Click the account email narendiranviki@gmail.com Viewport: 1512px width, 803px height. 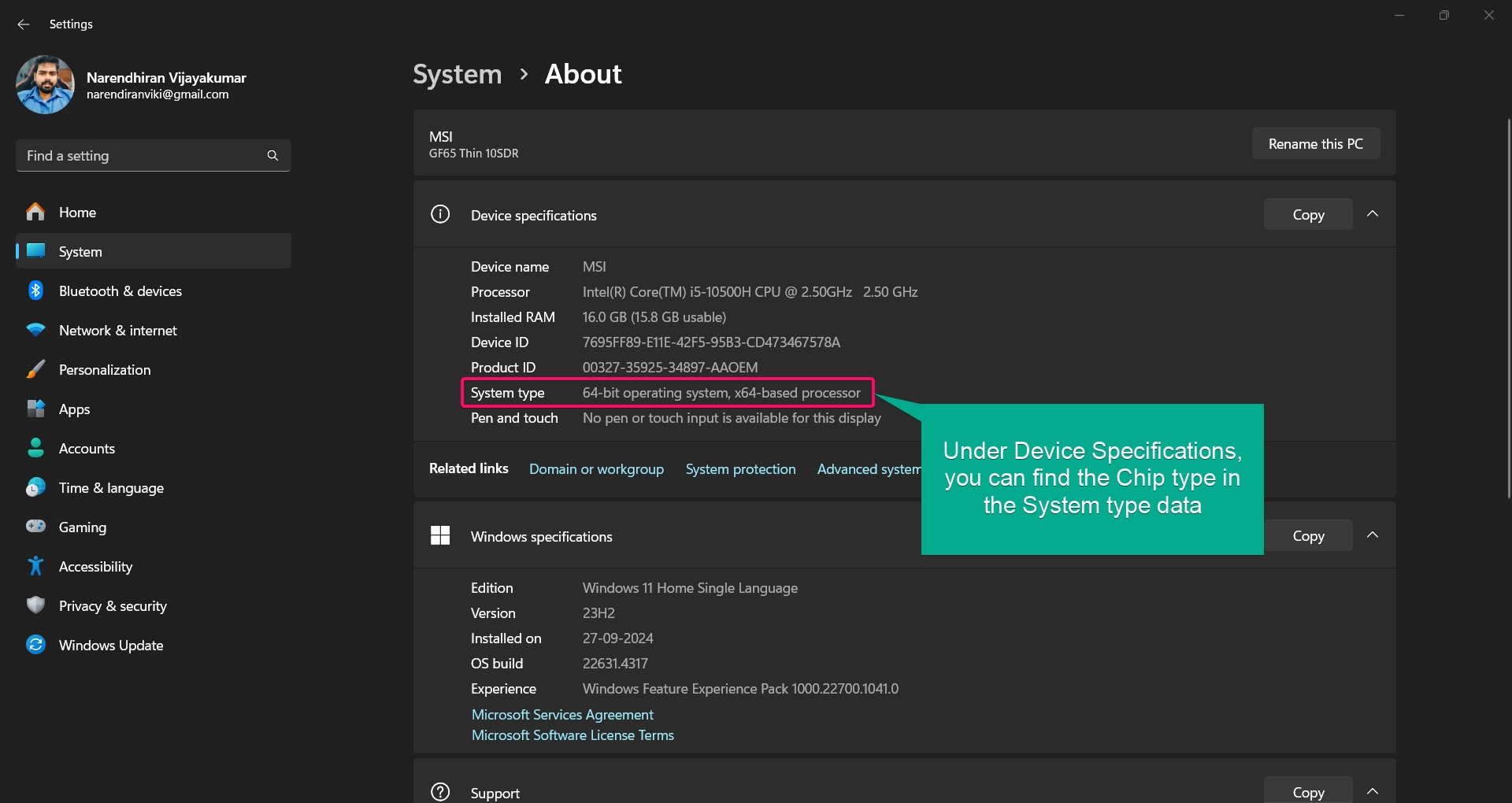(157, 94)
